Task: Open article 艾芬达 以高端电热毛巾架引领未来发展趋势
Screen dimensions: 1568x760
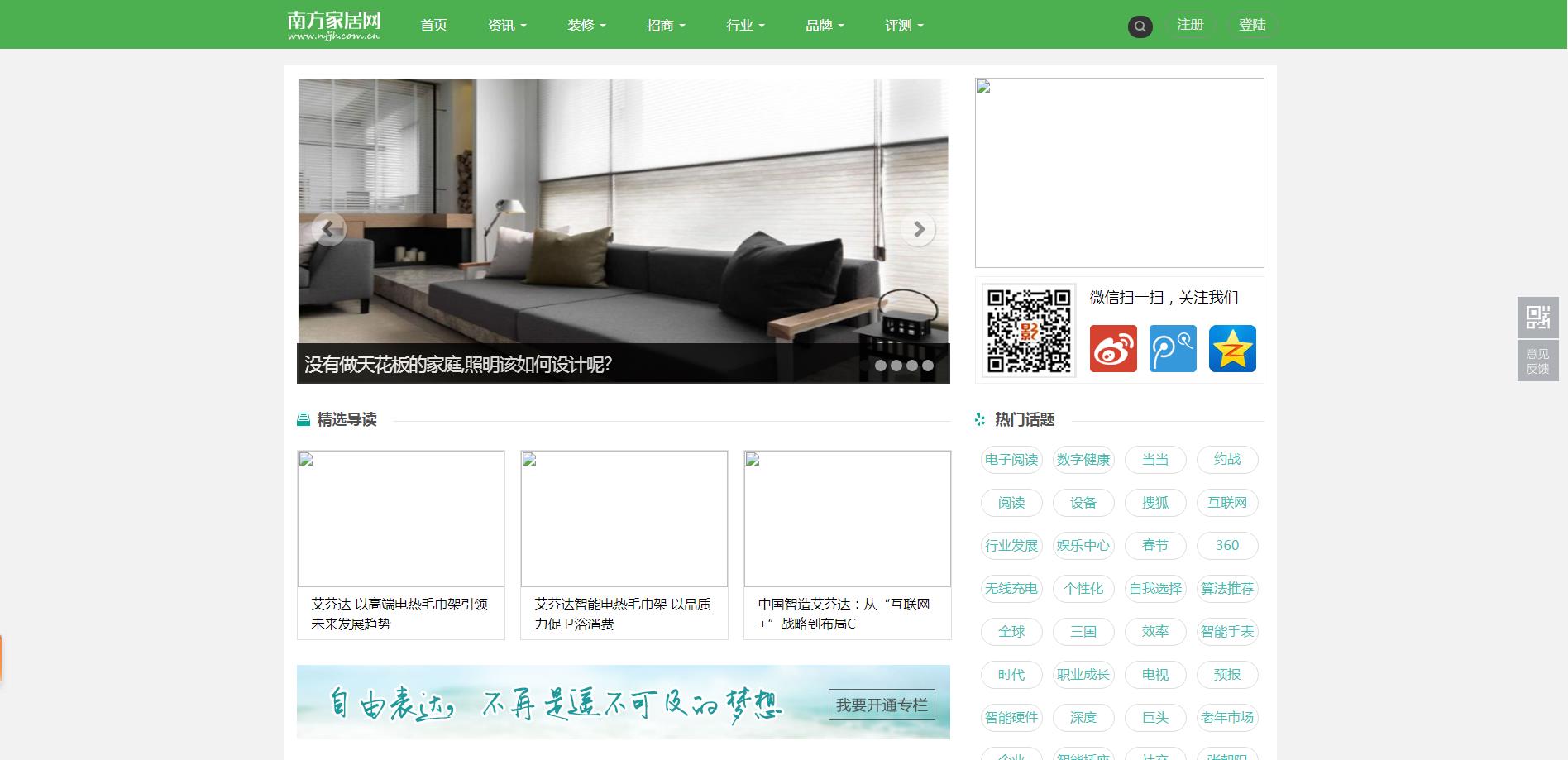Action: 400,614
